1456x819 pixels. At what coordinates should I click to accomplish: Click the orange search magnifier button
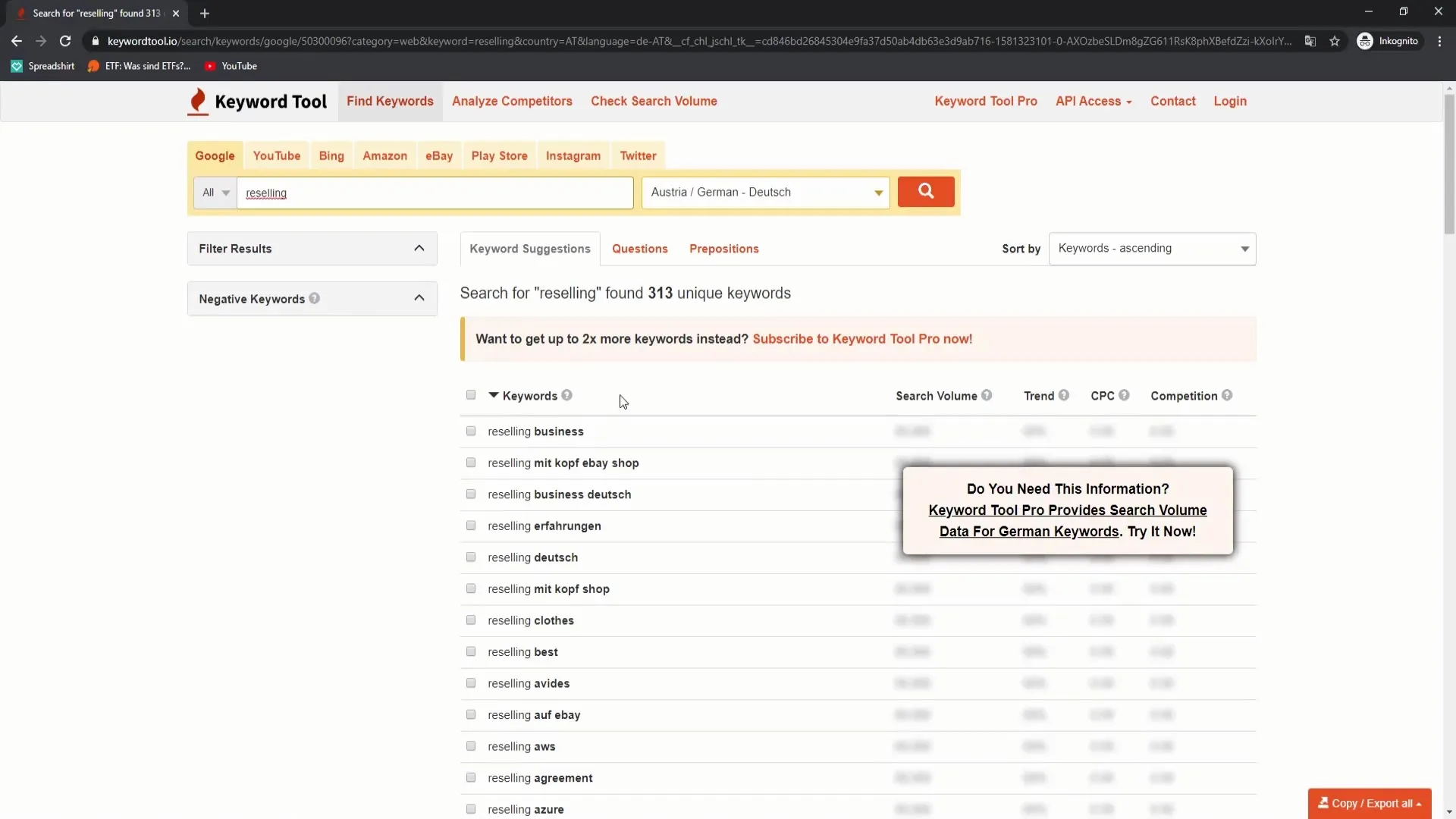[926, 192]
